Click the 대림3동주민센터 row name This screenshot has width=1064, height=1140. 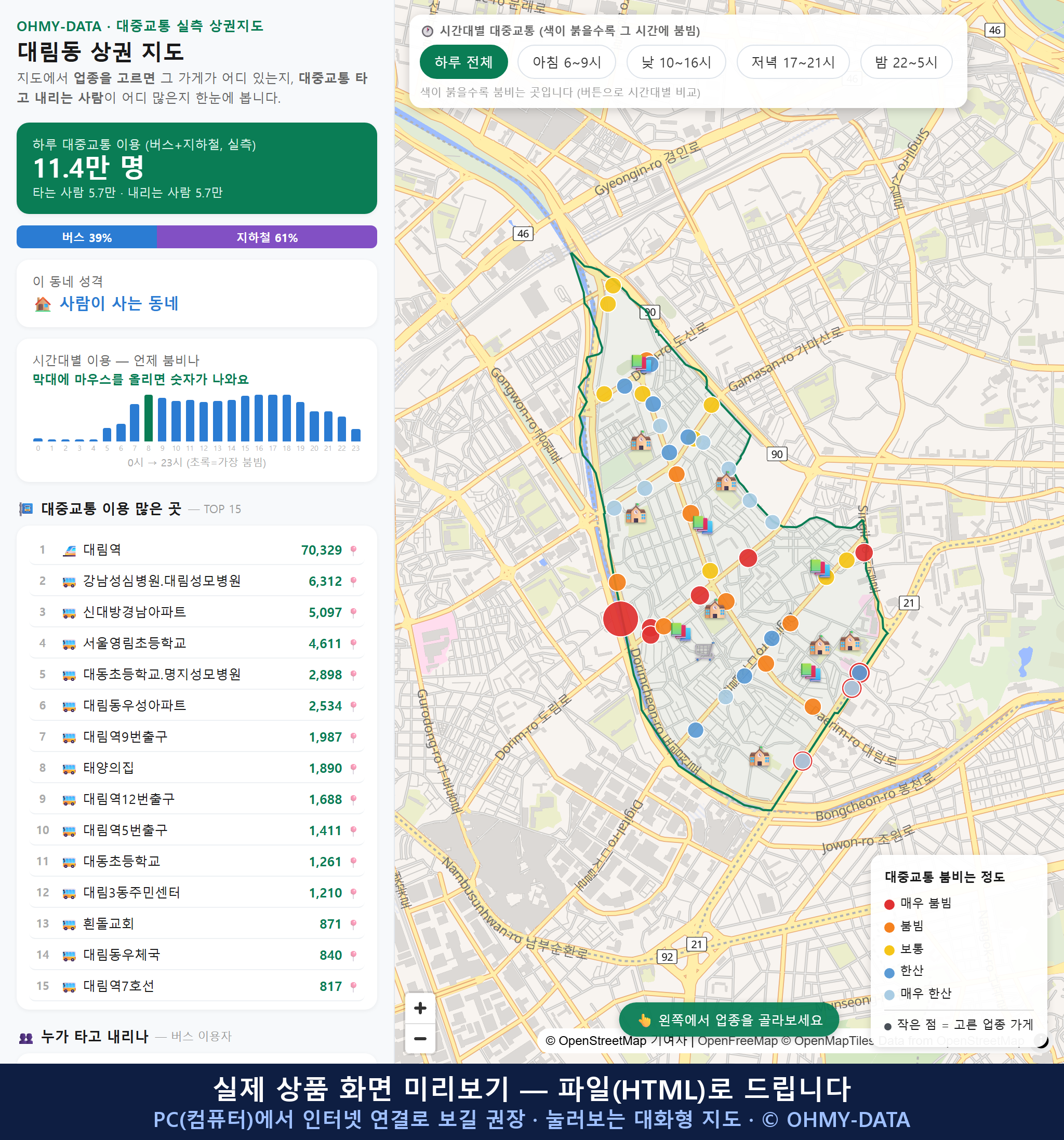coord(131,892)
